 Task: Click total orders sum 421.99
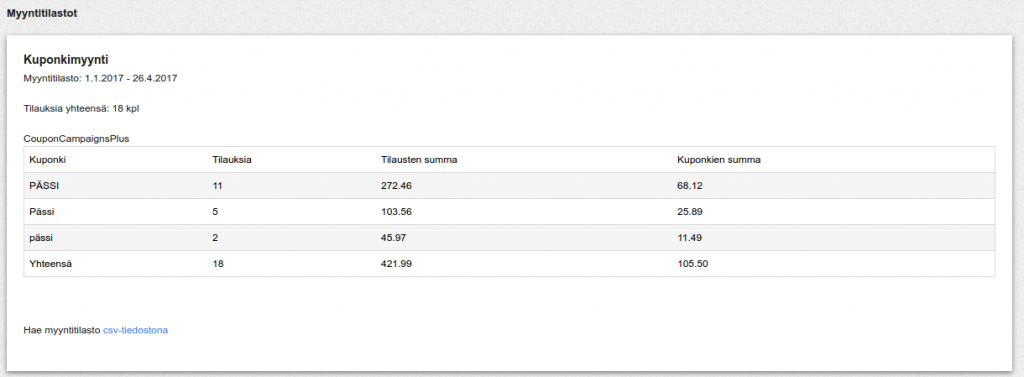(396, 264)
